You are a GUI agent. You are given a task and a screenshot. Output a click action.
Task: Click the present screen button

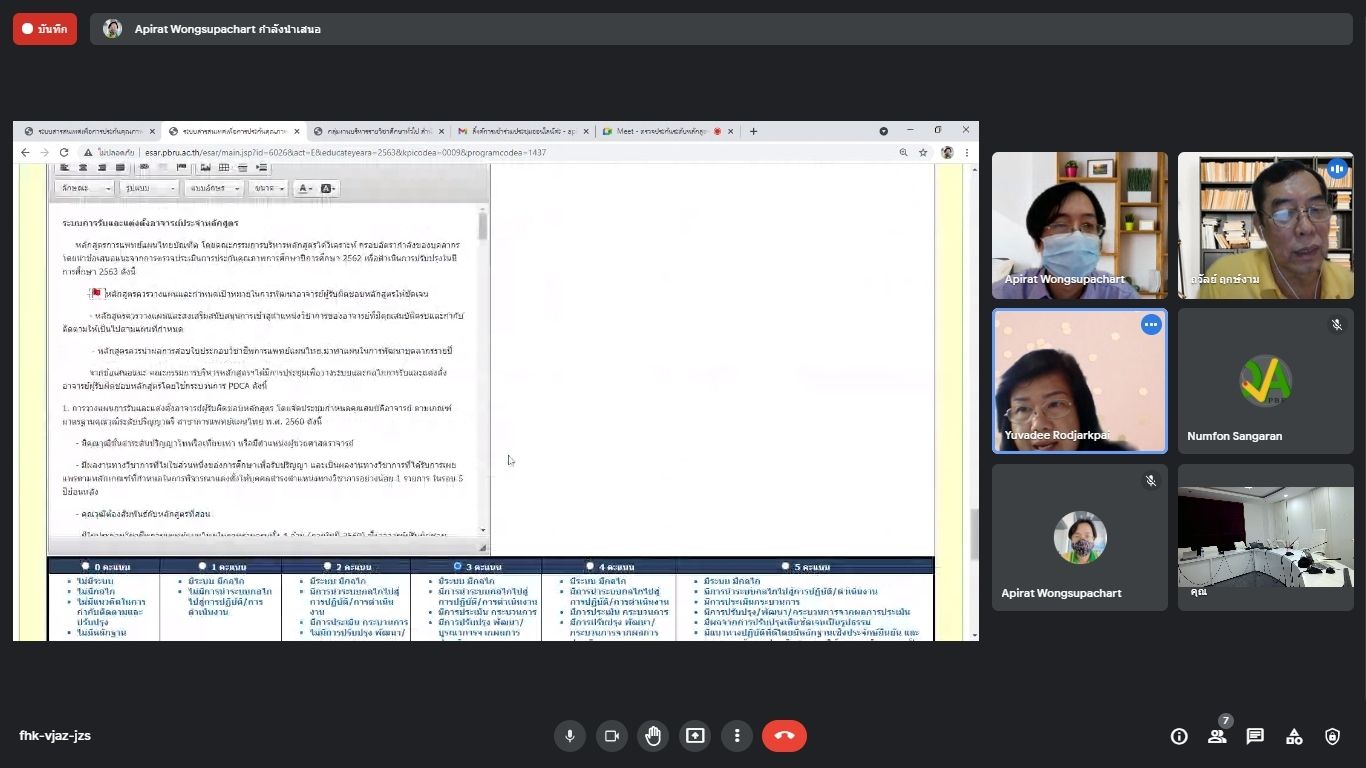coord(695,736)
